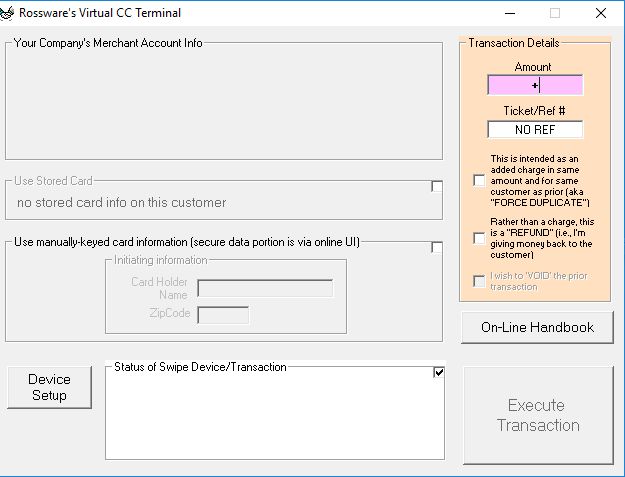Enable the manually-keyed card information checkbox
The width and height of the screenshot is (625, 477).
pyautogui.click(x=437, y=247)
